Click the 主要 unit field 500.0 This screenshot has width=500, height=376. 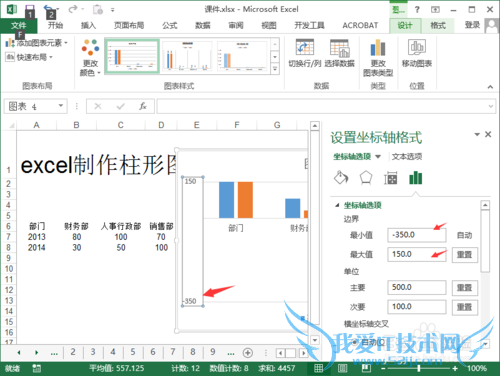417,287
